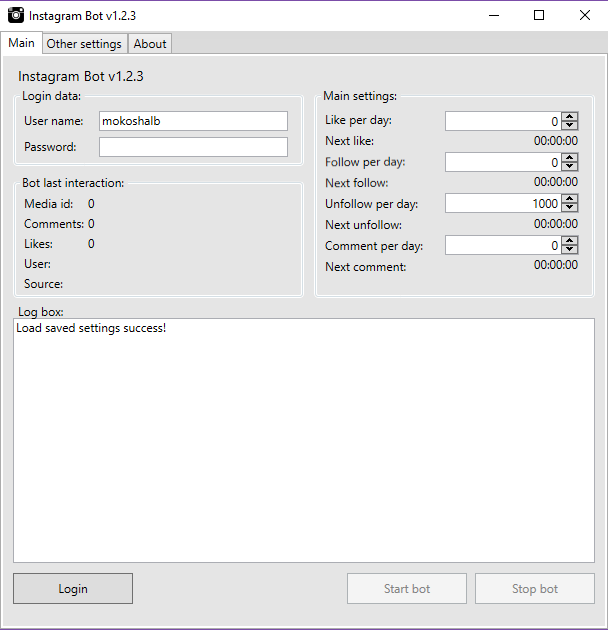The image size is (608, 630).
Task: Click the 'Load saved settings success!' log line
Action: click(x=91, y=328)
